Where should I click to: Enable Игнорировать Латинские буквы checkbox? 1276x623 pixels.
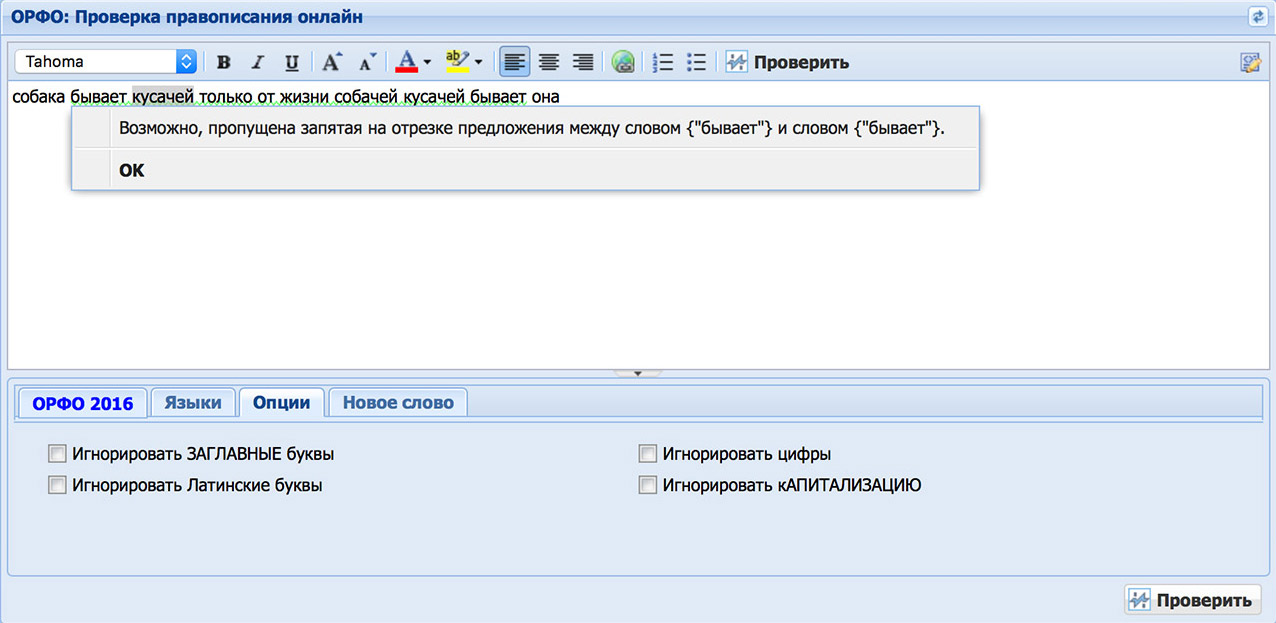57,486
